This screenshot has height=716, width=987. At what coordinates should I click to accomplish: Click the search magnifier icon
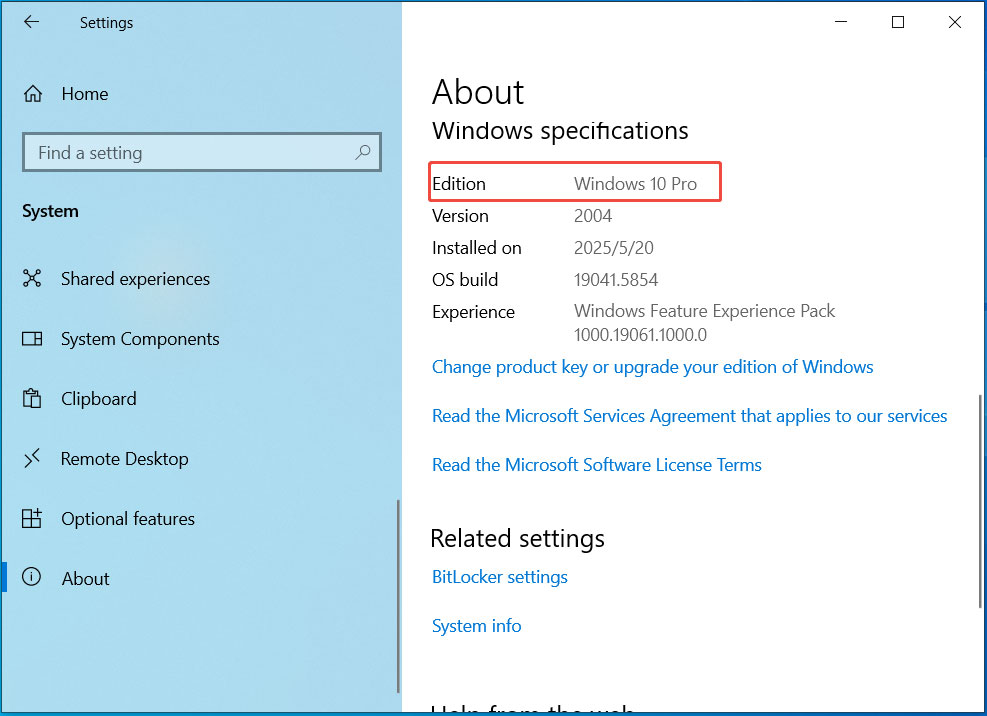click(x=363, y=153)
